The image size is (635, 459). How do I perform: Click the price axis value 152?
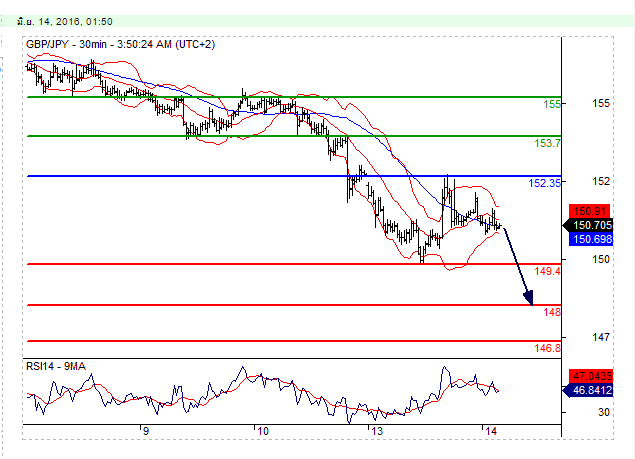[601, 181]
